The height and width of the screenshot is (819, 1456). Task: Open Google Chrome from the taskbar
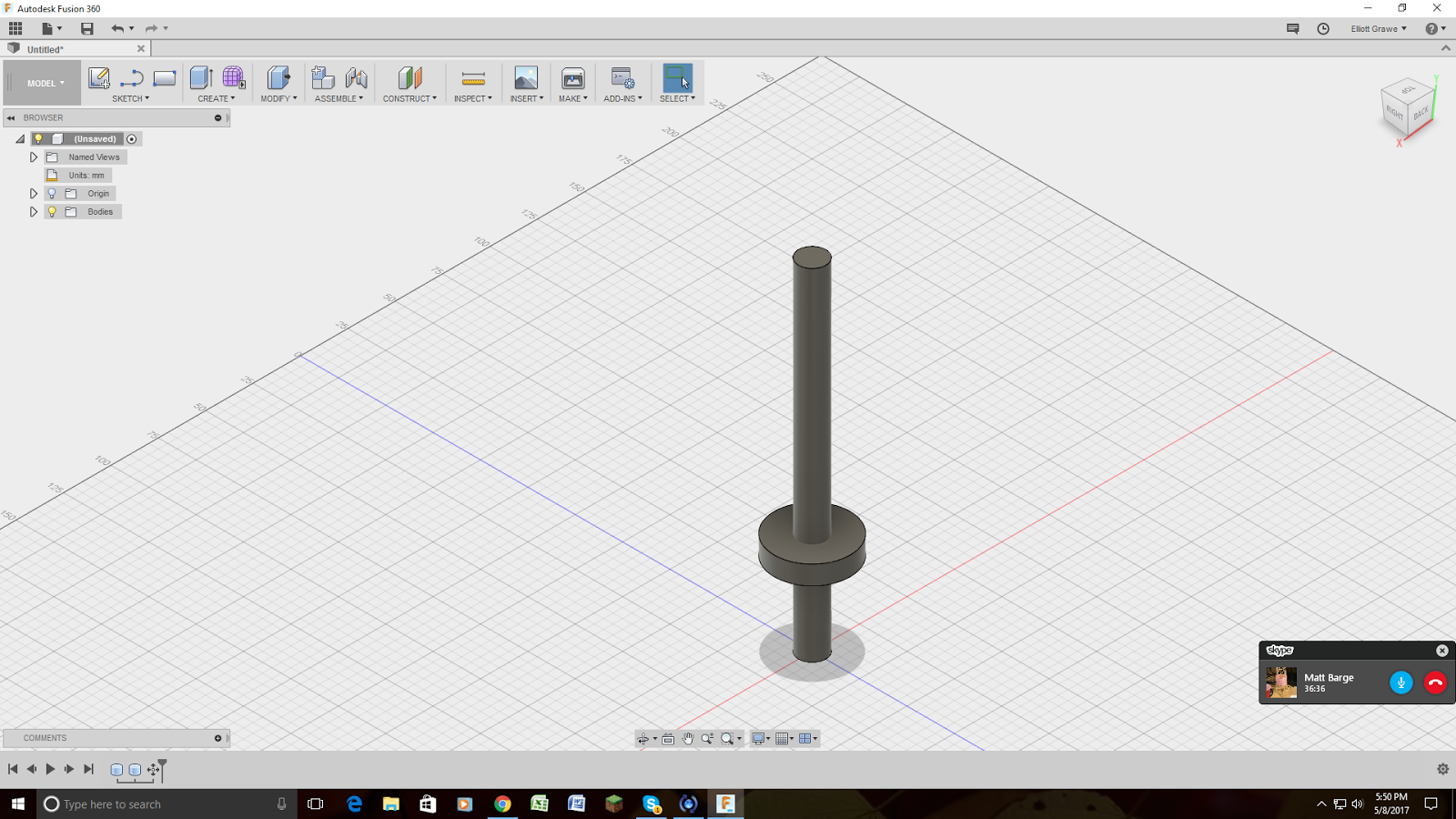tap(502, 804)
